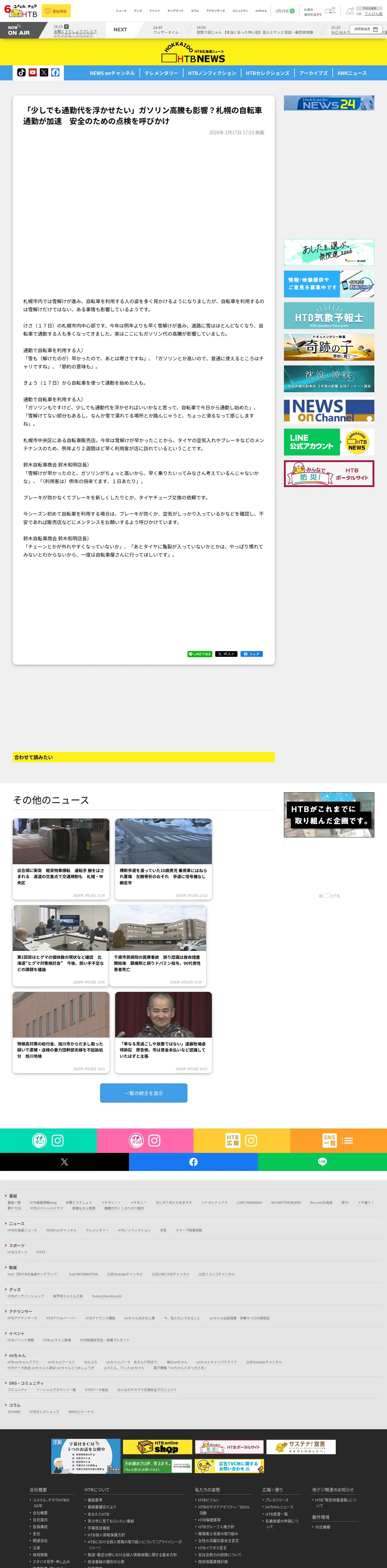
Task: Open the アーカイブズ tab
Action: click(313, 73)
